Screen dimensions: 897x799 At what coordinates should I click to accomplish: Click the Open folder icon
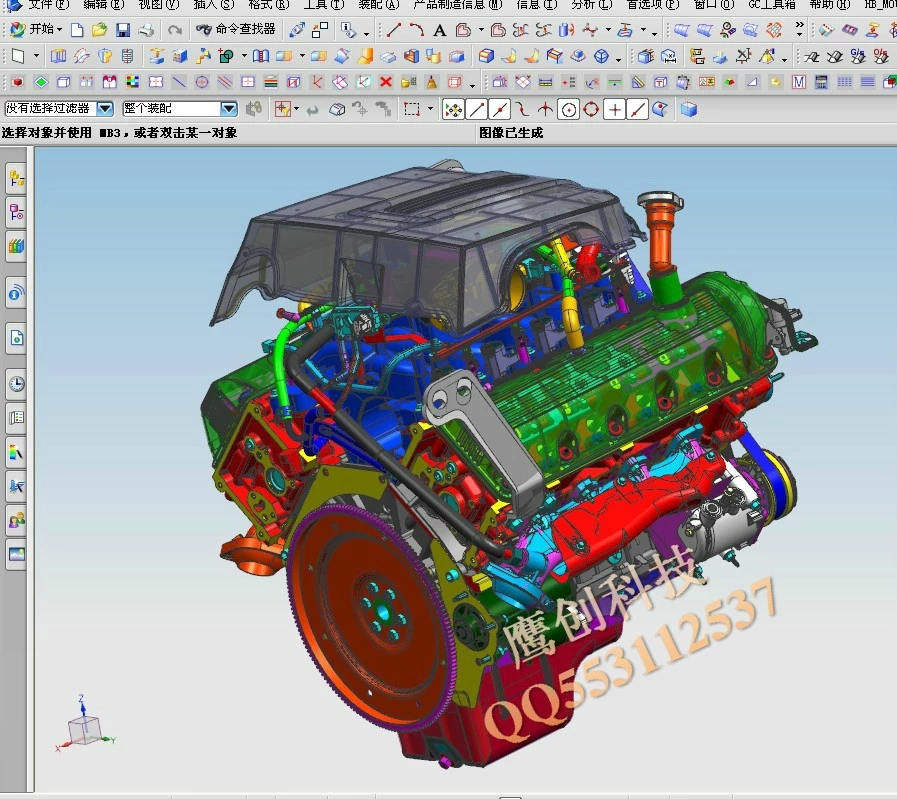[x=99, y=30]
